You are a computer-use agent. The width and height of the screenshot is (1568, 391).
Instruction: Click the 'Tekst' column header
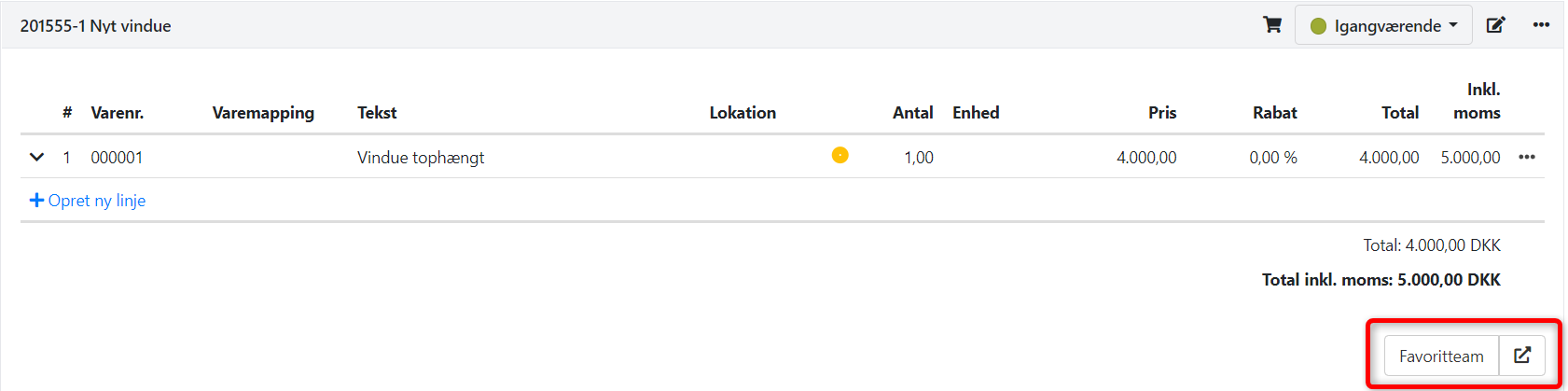point(377,113)
